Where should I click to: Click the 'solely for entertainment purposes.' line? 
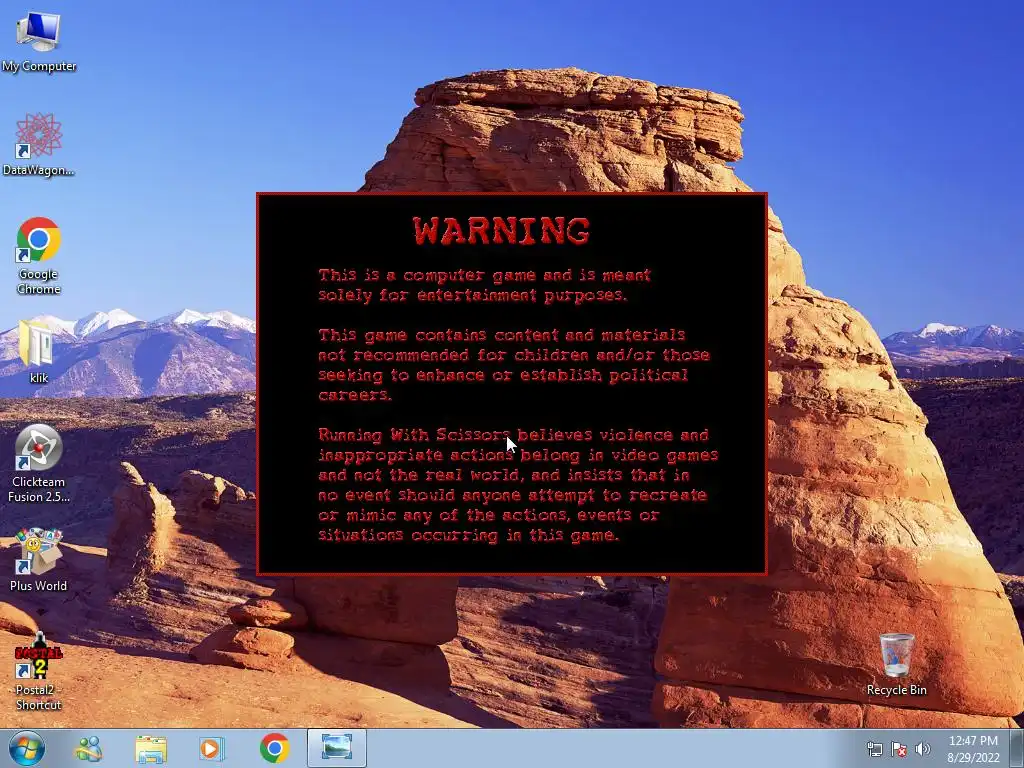point(473,295)
